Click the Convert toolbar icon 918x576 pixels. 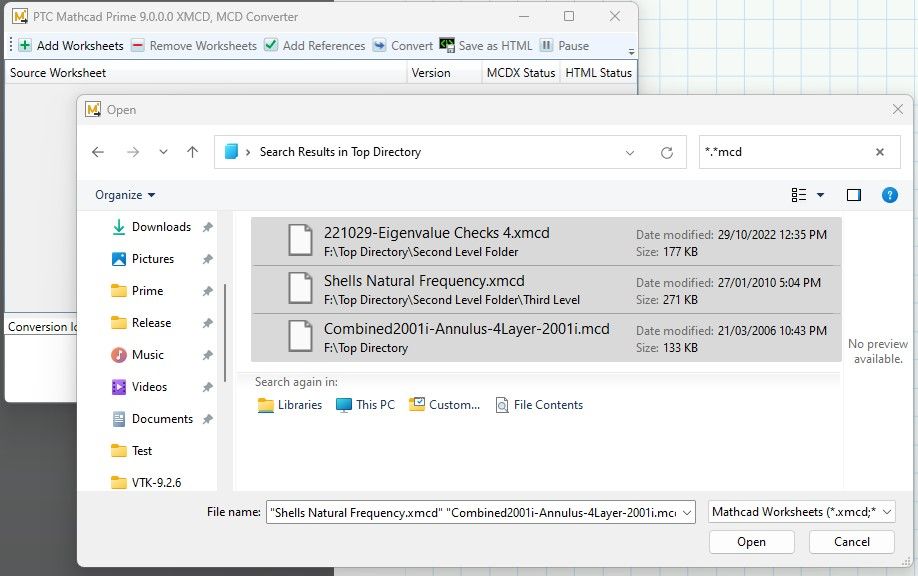380,46
